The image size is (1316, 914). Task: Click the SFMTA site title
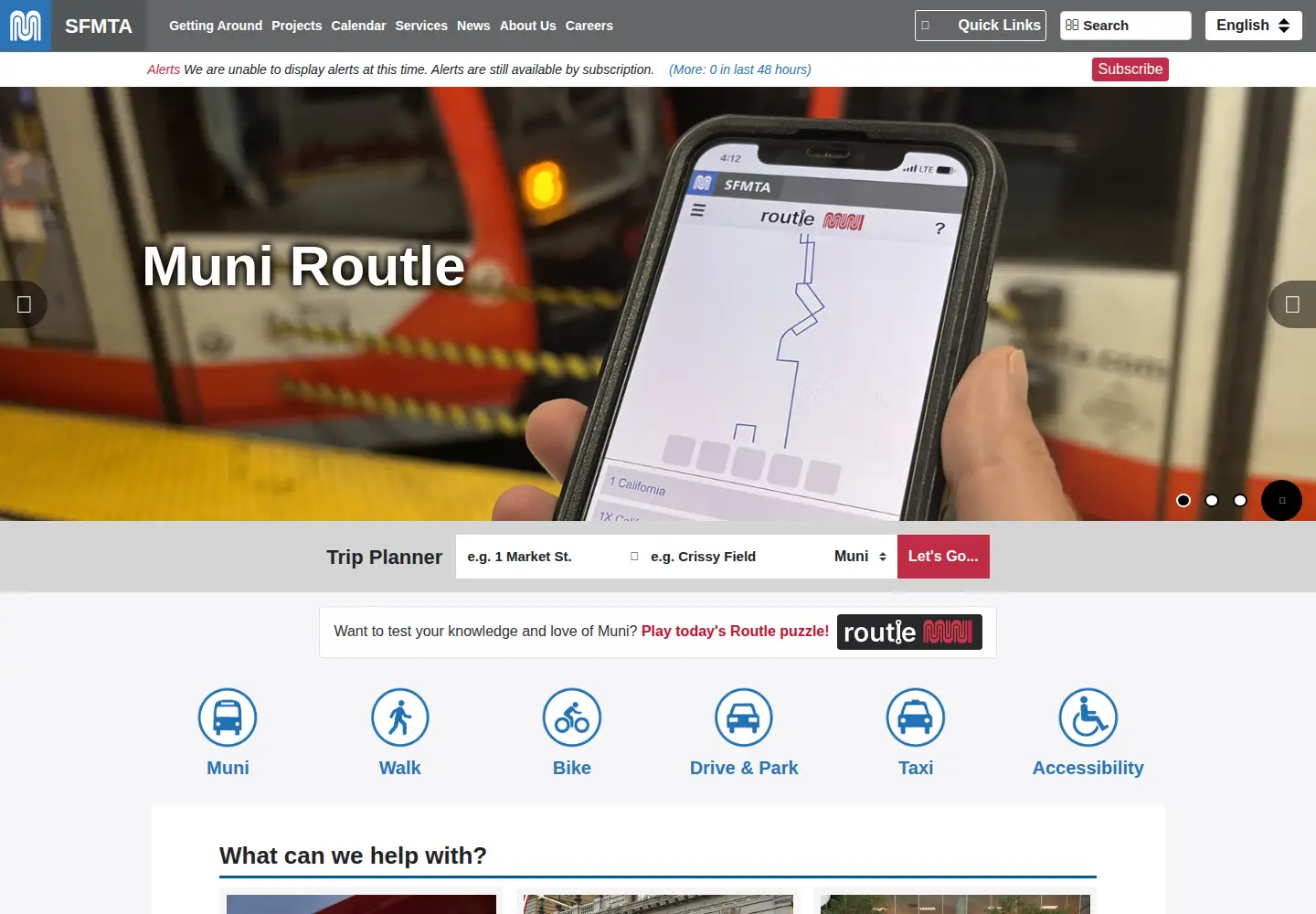coord(99,26)
